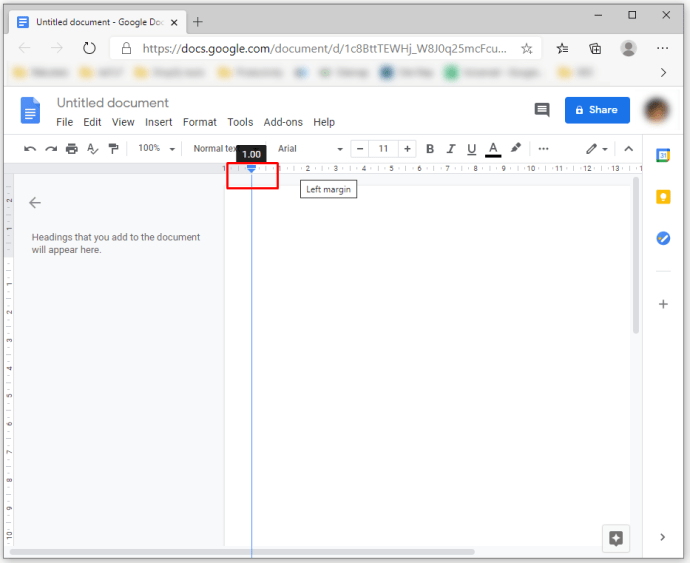The width and height of the screenshot is (690, 563).
Task: Open the zoom 100% dropdown
Action: tap(156, 149)
